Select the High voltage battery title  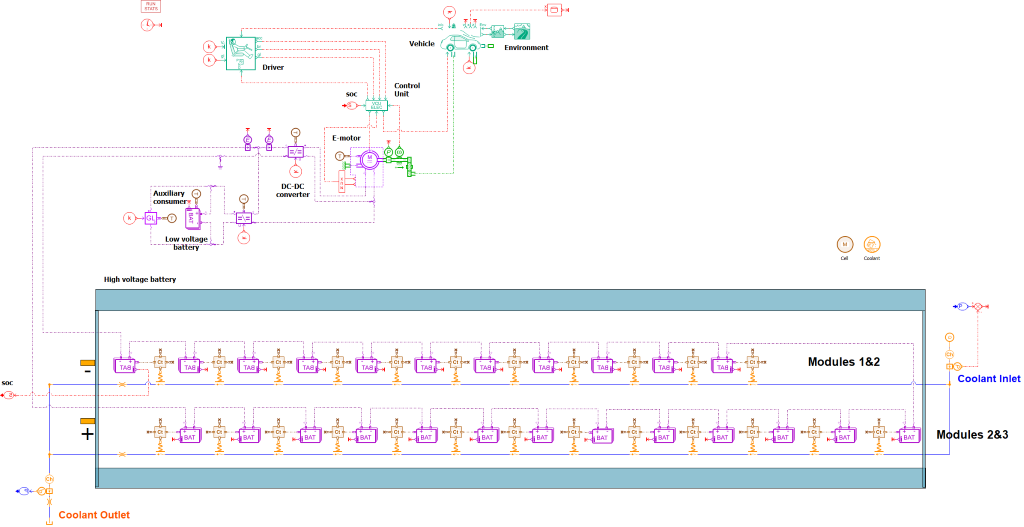pos(140,280)
